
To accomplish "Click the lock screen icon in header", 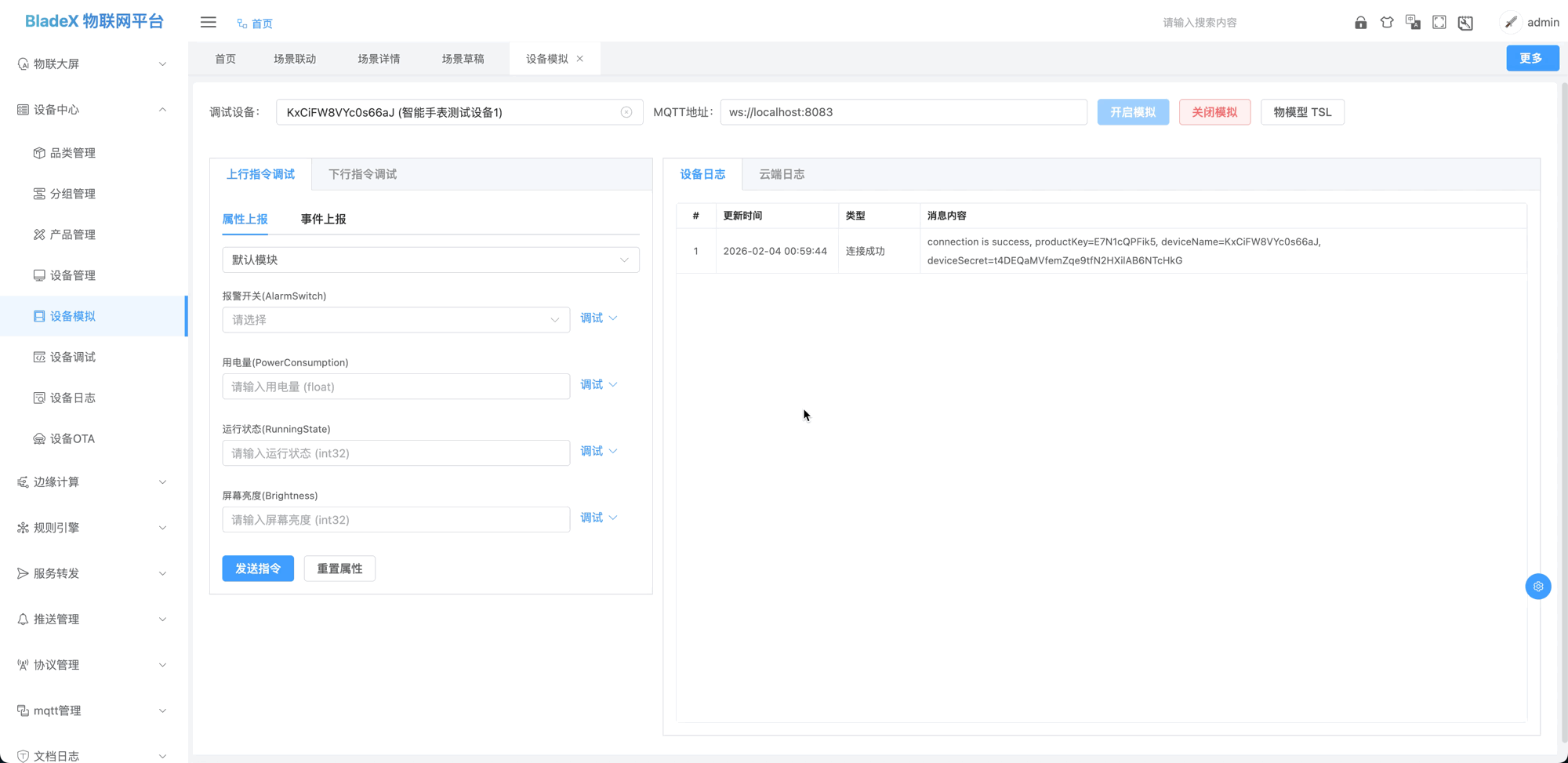I will (x=1360, y=23).
